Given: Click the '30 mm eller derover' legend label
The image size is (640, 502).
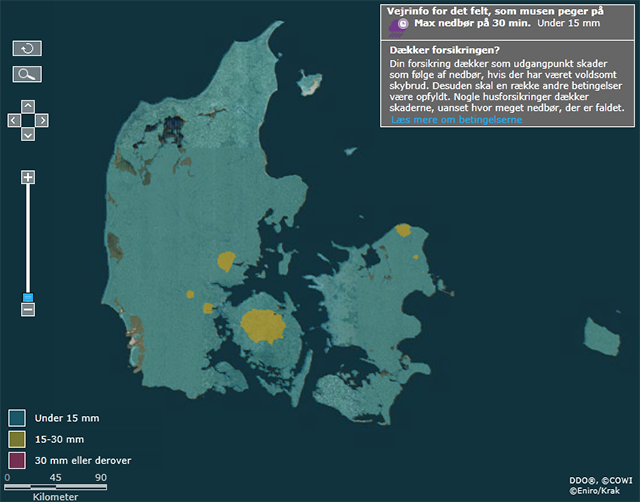Looking at the screenshot, I should coord(83,460).
